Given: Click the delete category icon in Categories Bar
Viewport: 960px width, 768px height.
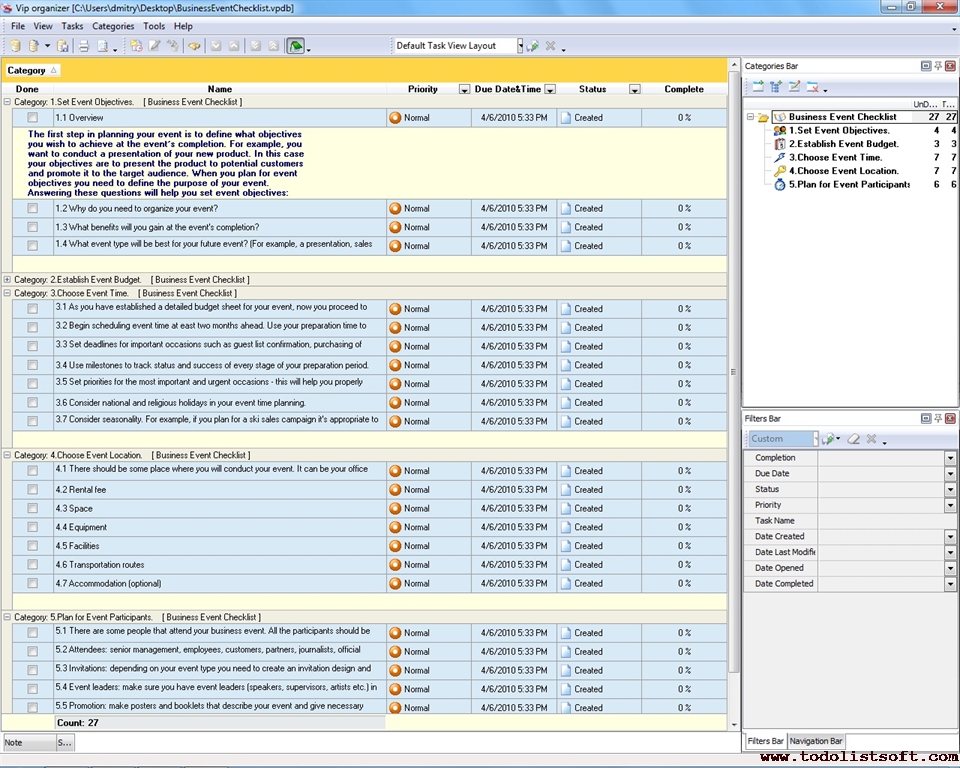Looking at the screenshot, I should click(813, 87).
